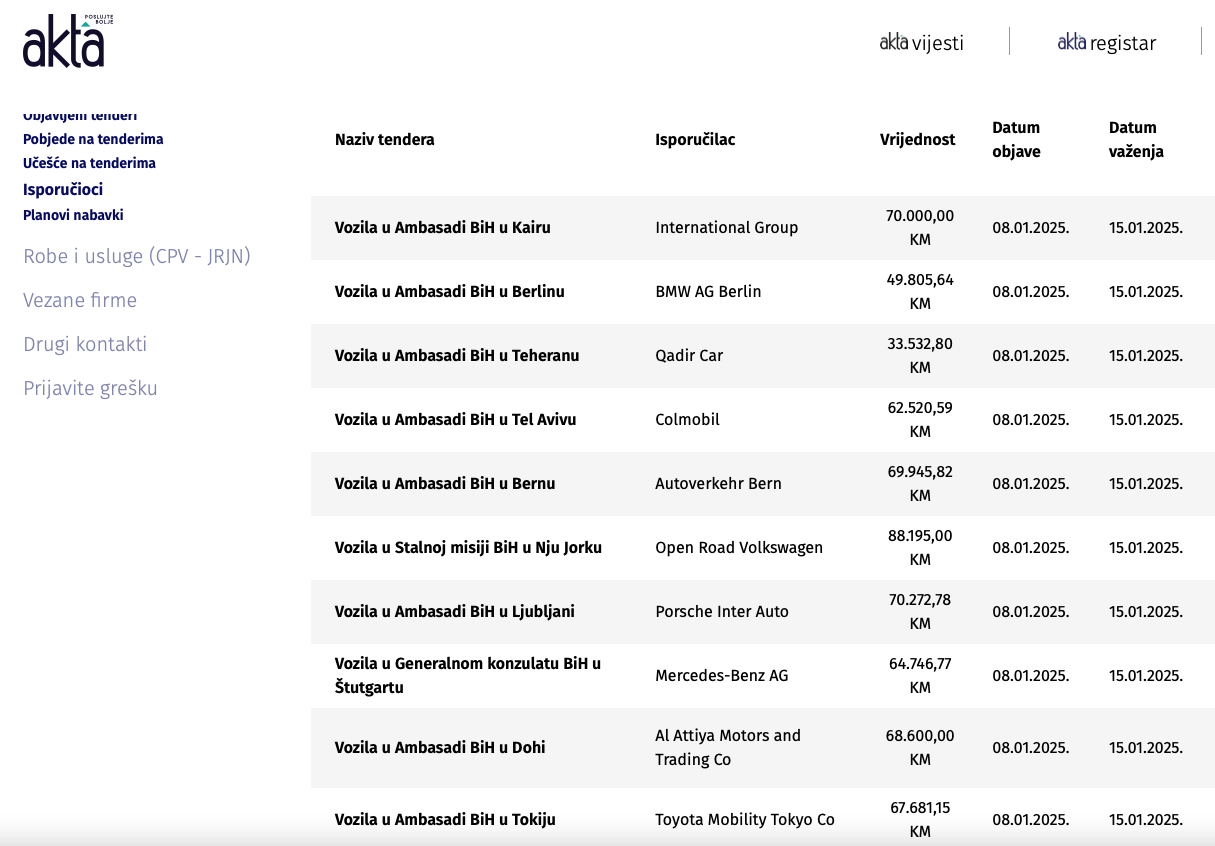This screenshot has height=846, width=1215.
Task: Open the Tel Avivu embassy tender
Action: [x=455, y=419]
